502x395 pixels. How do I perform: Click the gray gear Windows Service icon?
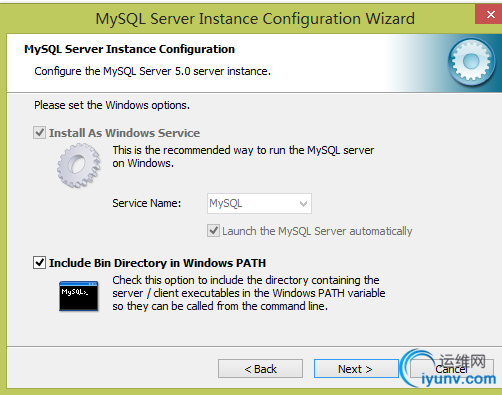(79, 165)
